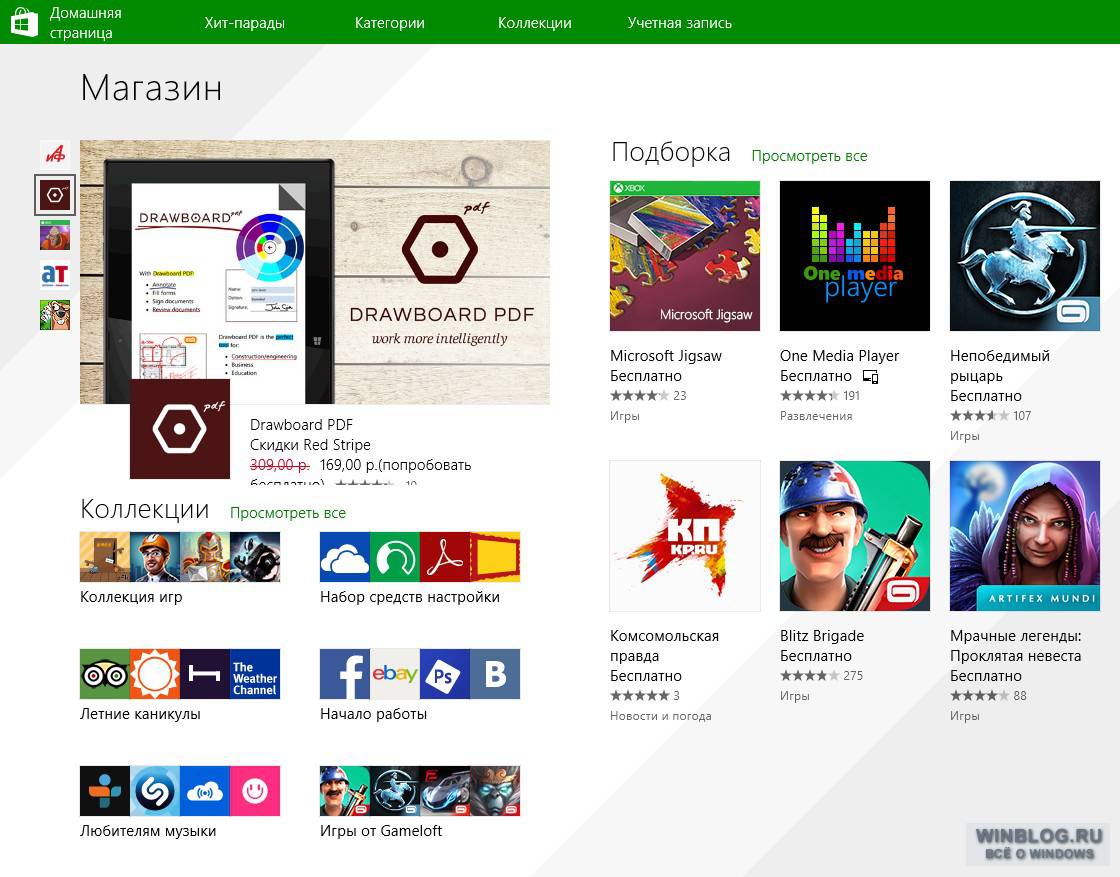Click the blue cloud radio icon
The height and width of the screenshot is (877, 1120).
coord(205,791)
